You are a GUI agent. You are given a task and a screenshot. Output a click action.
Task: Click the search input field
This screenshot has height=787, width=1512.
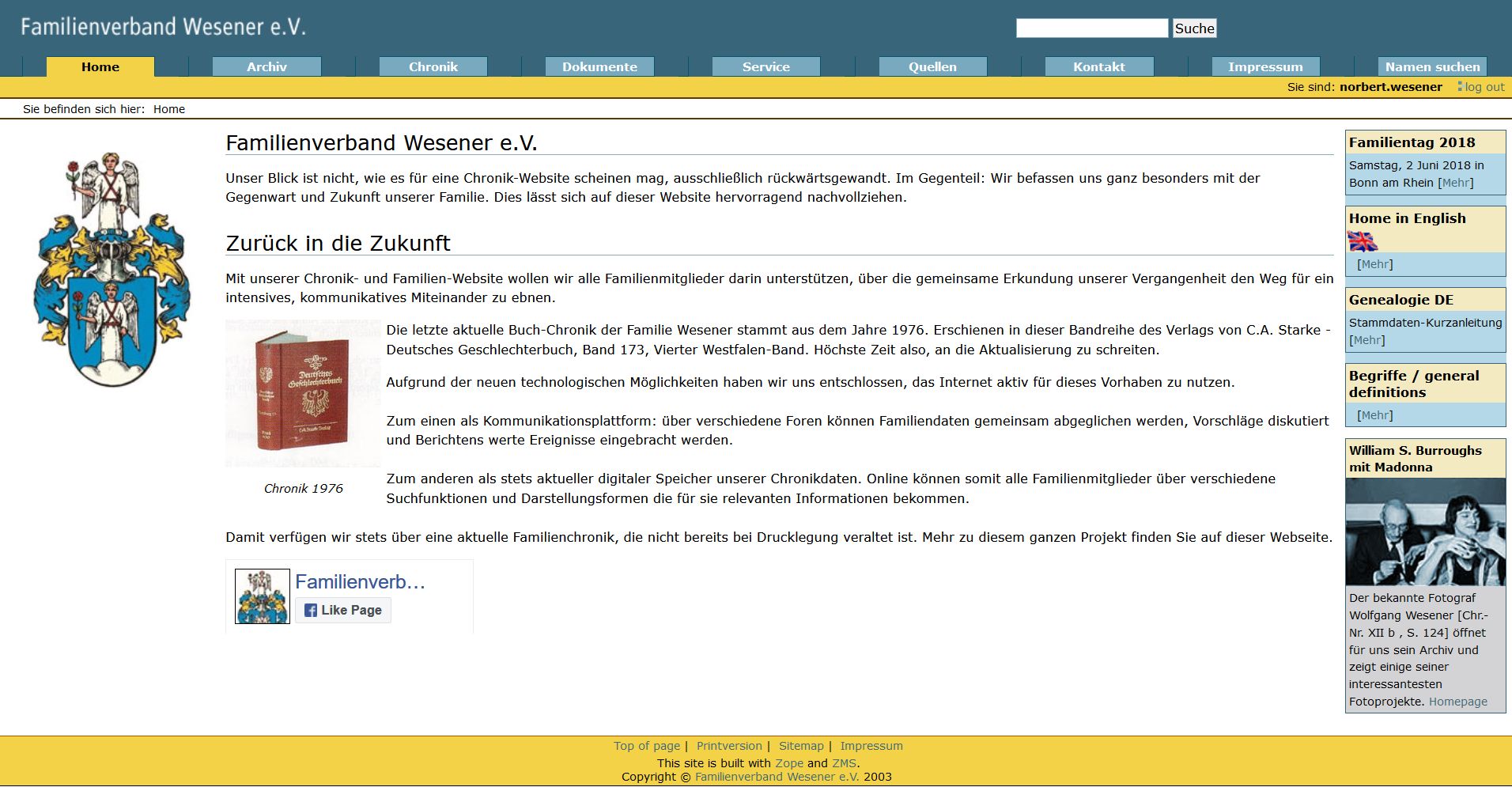[x=1092, y=28]
